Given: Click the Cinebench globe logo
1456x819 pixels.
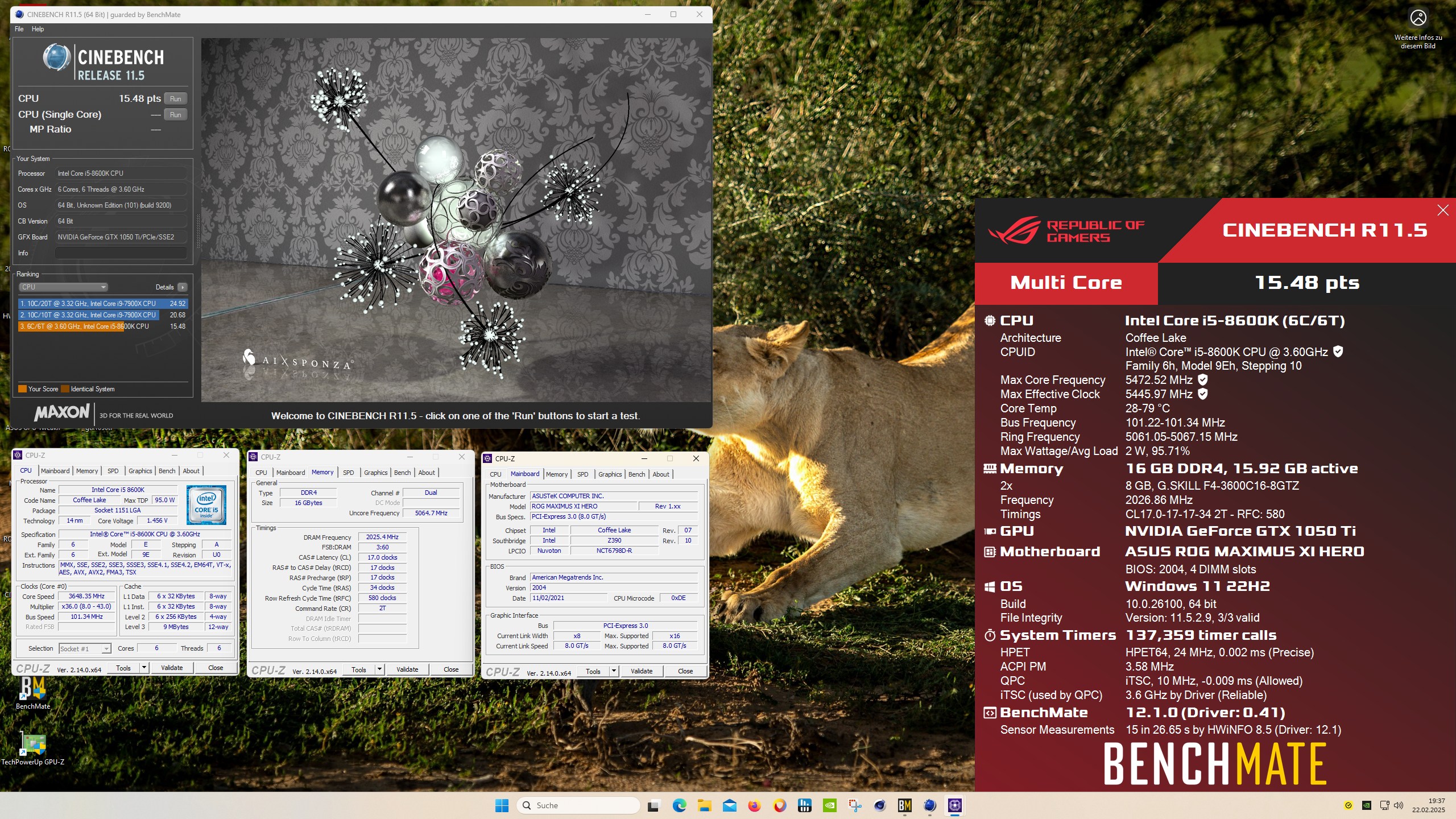Looking at the screenshot, I should 56,57.
